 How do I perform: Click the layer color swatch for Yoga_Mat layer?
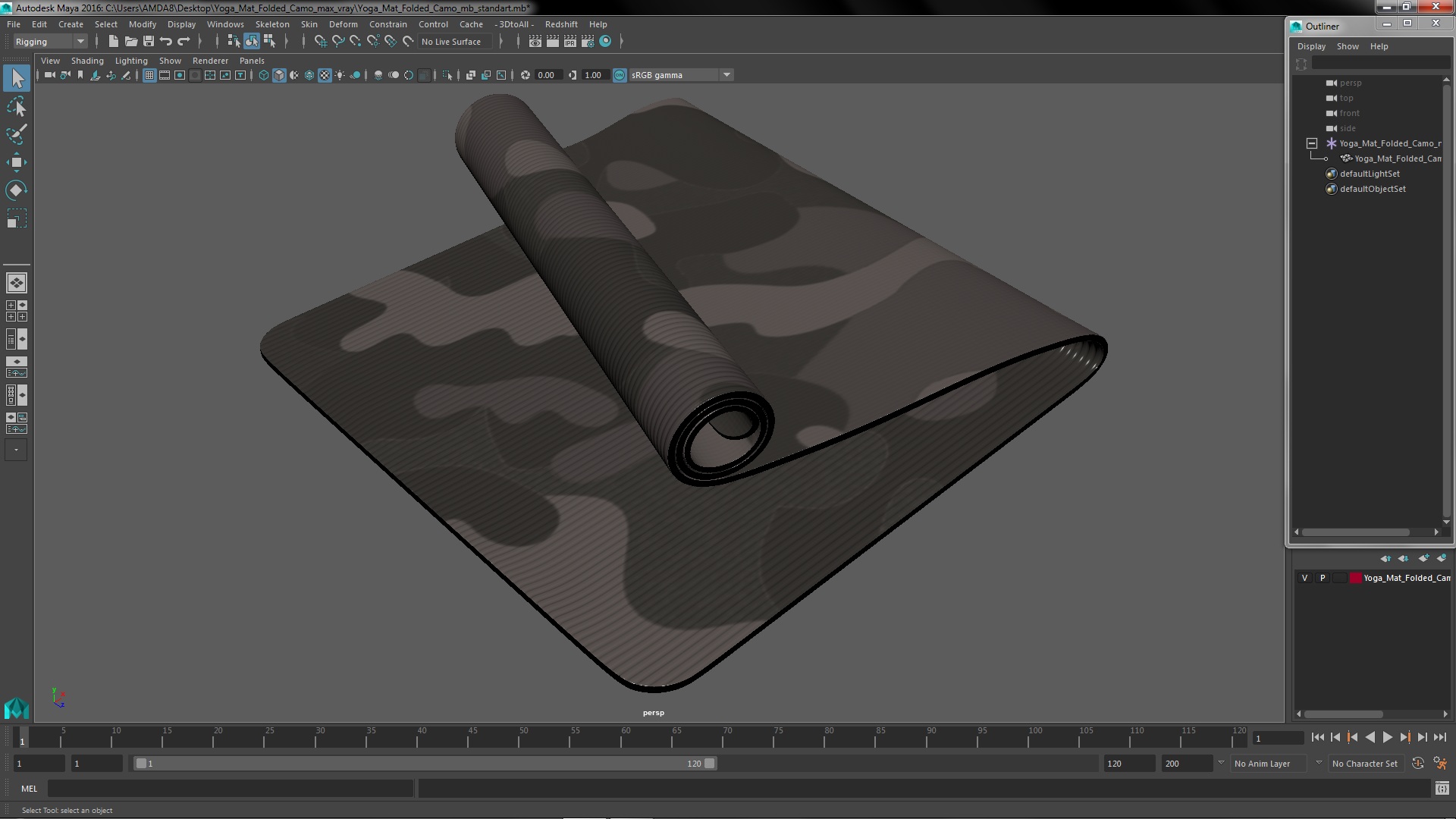[1355, 578]
